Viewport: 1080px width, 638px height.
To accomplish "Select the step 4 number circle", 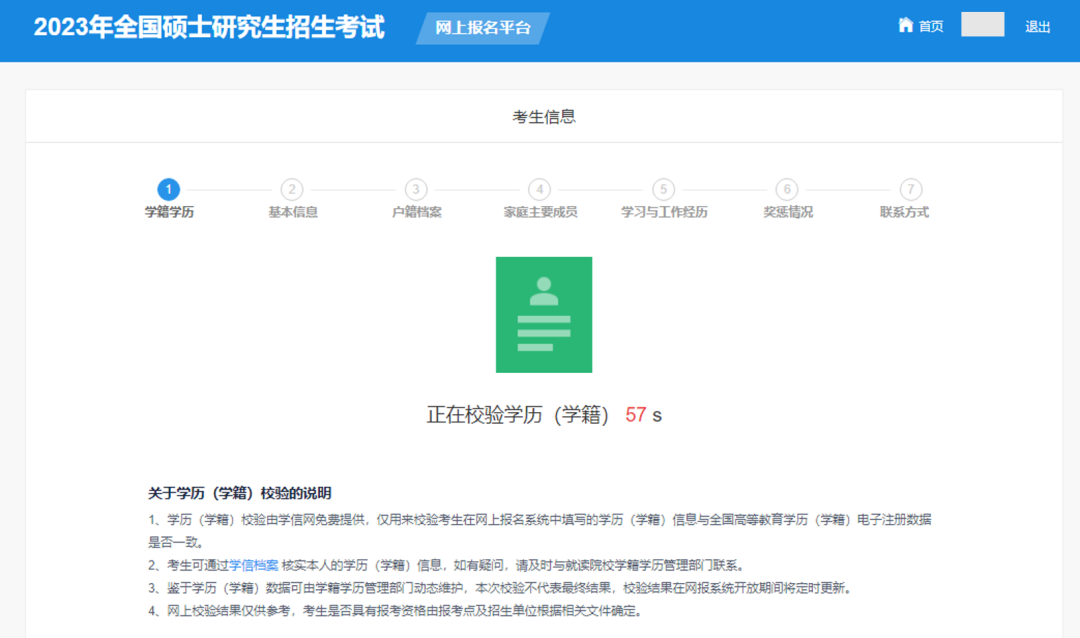I will point(540,190).
